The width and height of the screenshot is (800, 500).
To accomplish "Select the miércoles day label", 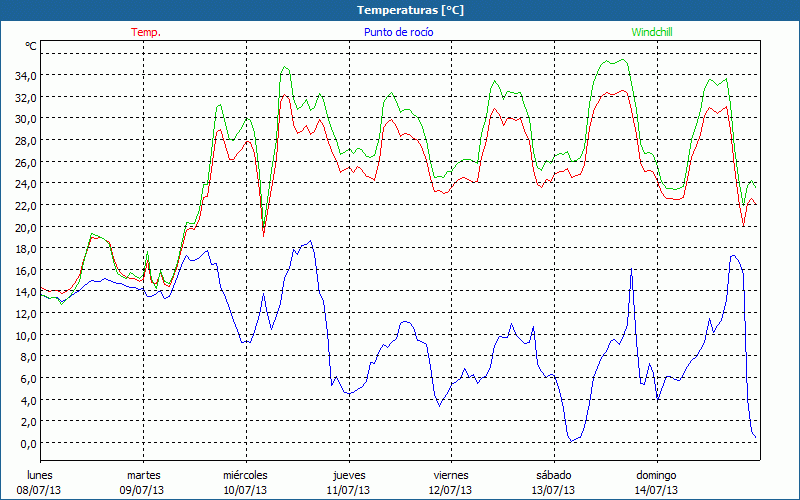I will point(245,475).
